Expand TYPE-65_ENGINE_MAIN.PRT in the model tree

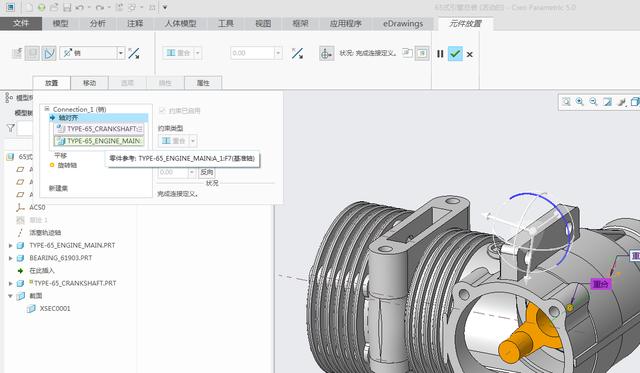(11, 246)
